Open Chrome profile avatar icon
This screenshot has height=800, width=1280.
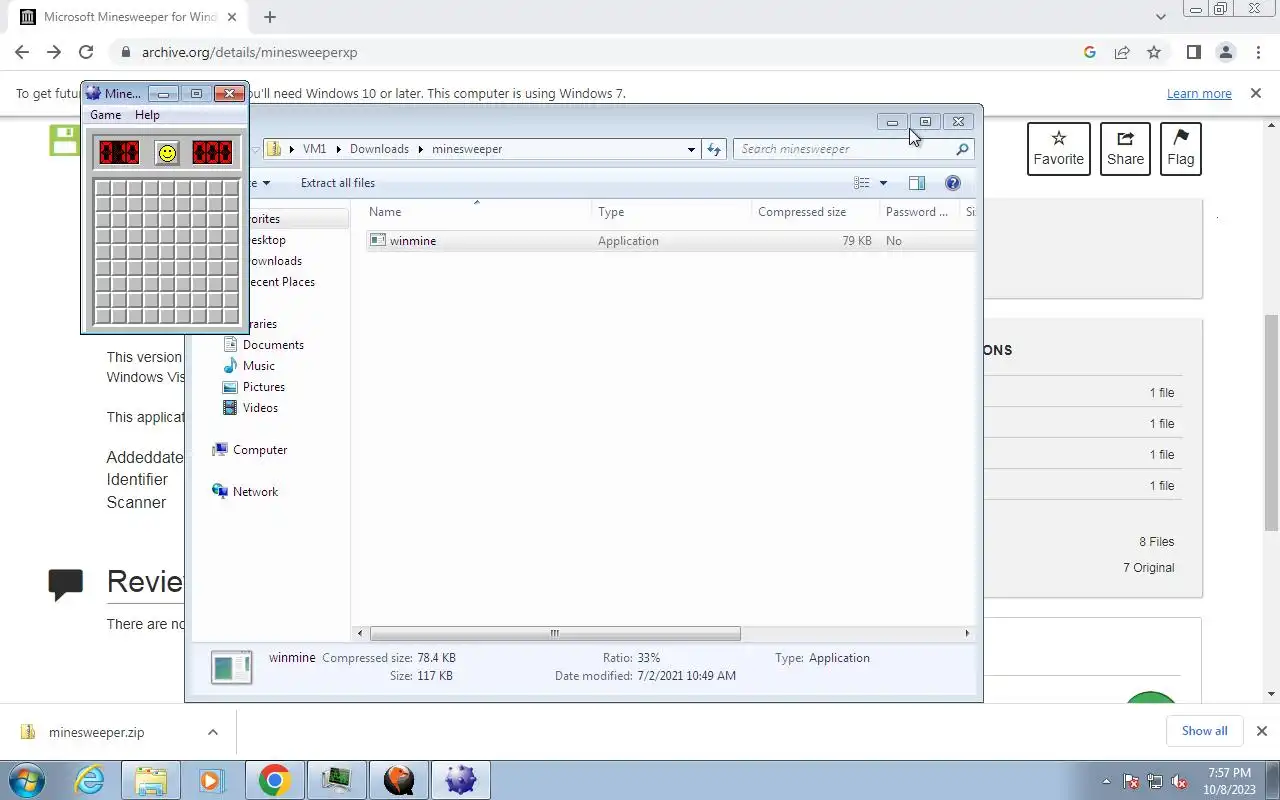click(x=1225, y=52)
